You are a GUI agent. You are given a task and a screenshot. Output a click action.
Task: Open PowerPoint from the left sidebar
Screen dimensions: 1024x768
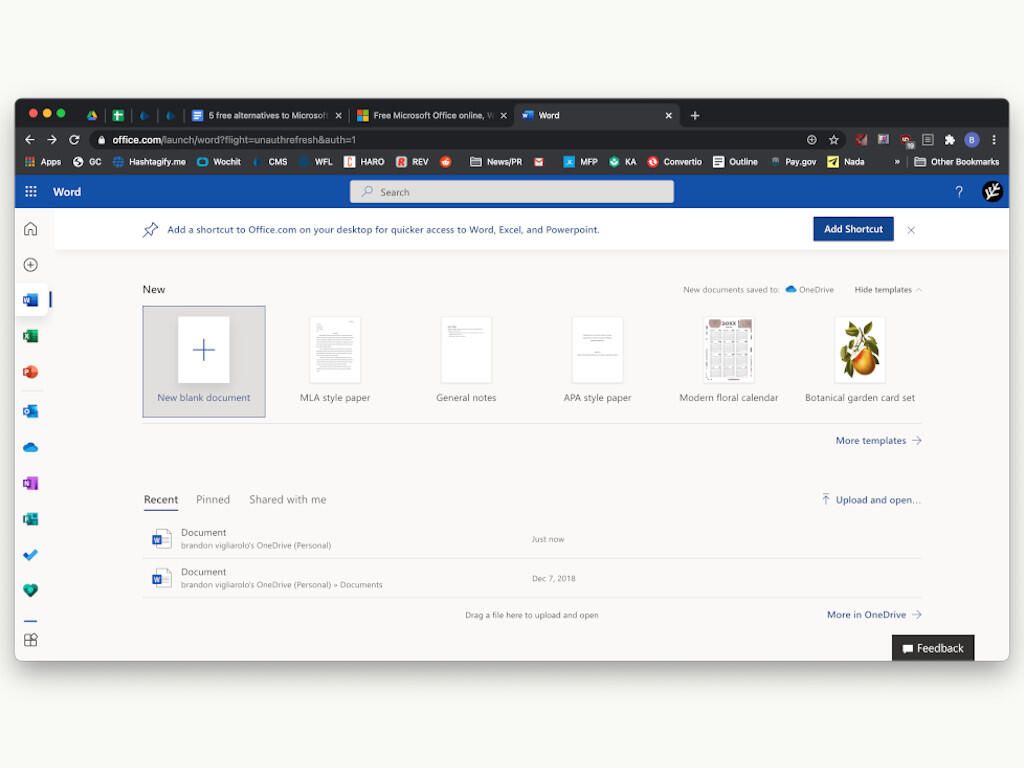click(x=31, y=372)
